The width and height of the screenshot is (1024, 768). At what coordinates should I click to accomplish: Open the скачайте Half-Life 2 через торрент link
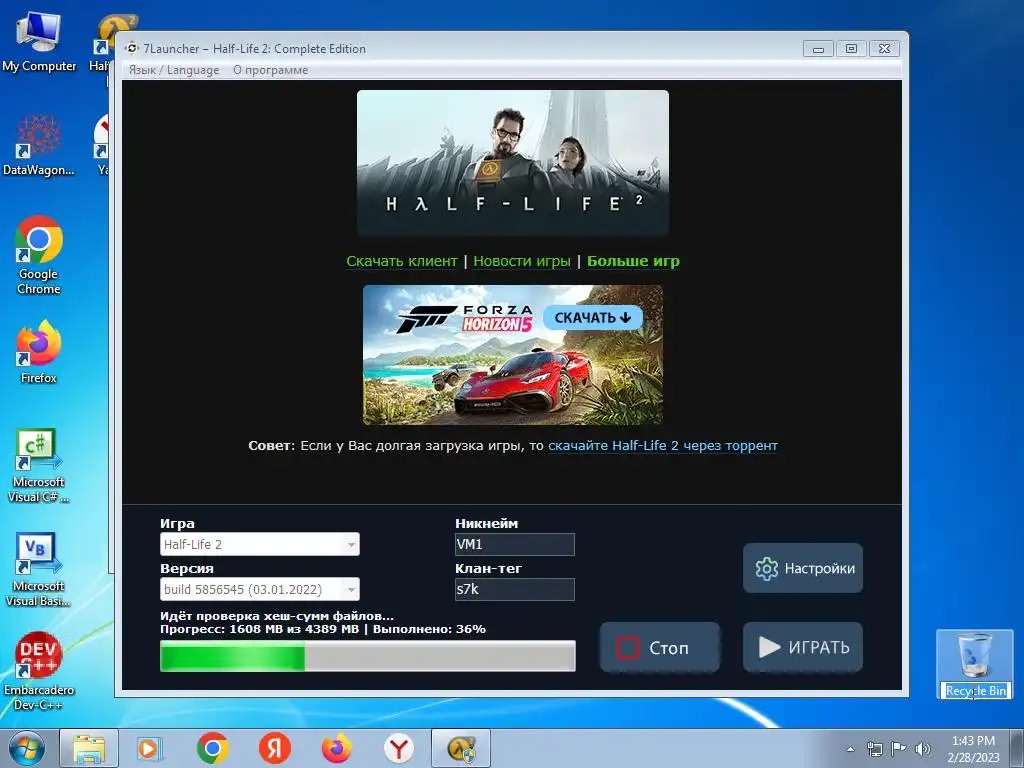[x=663, y=445]
